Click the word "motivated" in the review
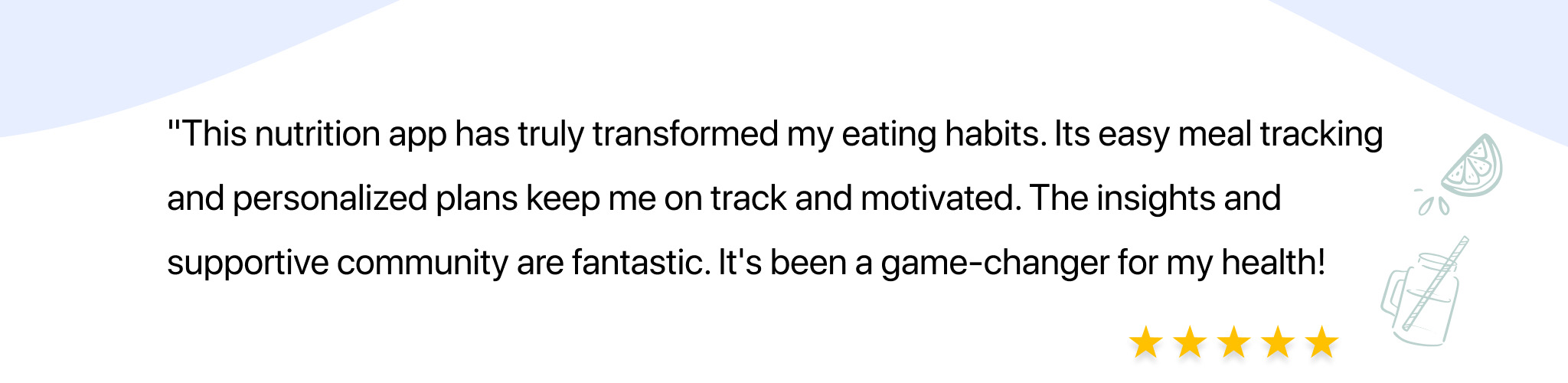This screenshot has width=1568, height=383. 941,198
